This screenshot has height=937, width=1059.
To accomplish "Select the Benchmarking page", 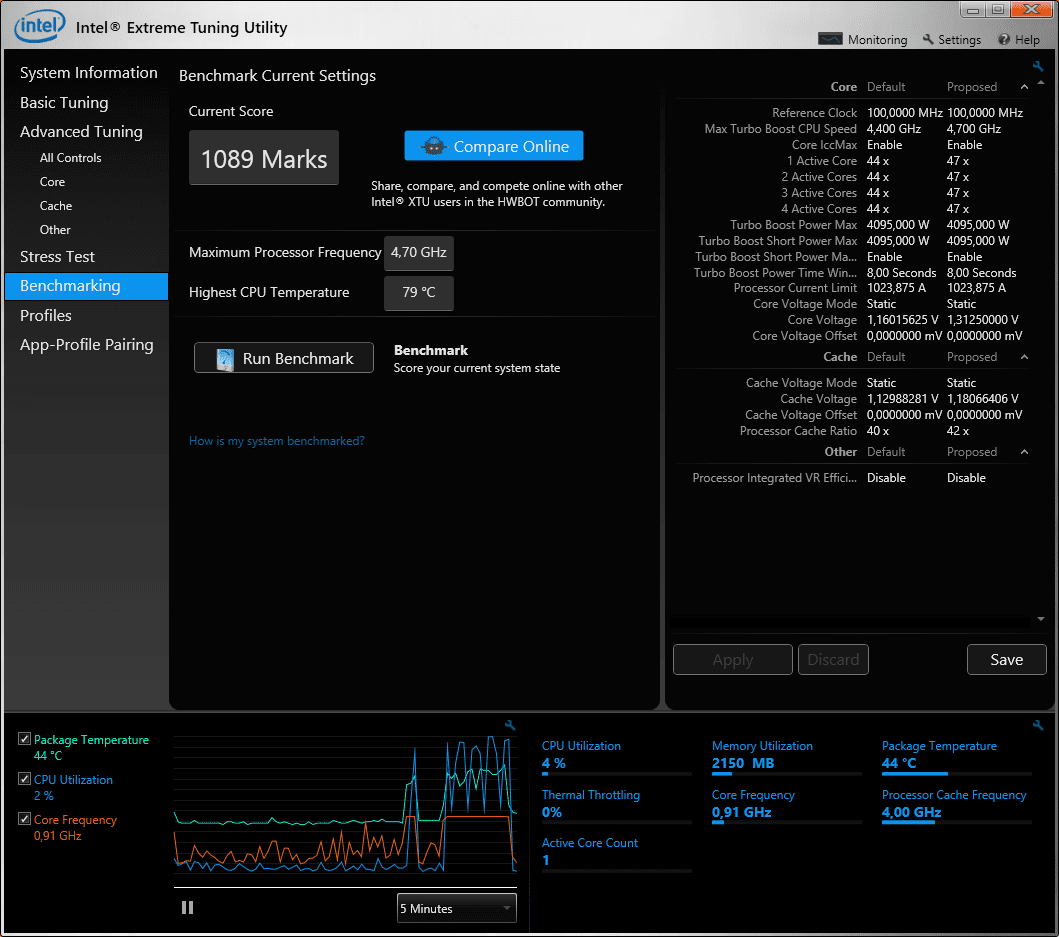I will [86, 286].
